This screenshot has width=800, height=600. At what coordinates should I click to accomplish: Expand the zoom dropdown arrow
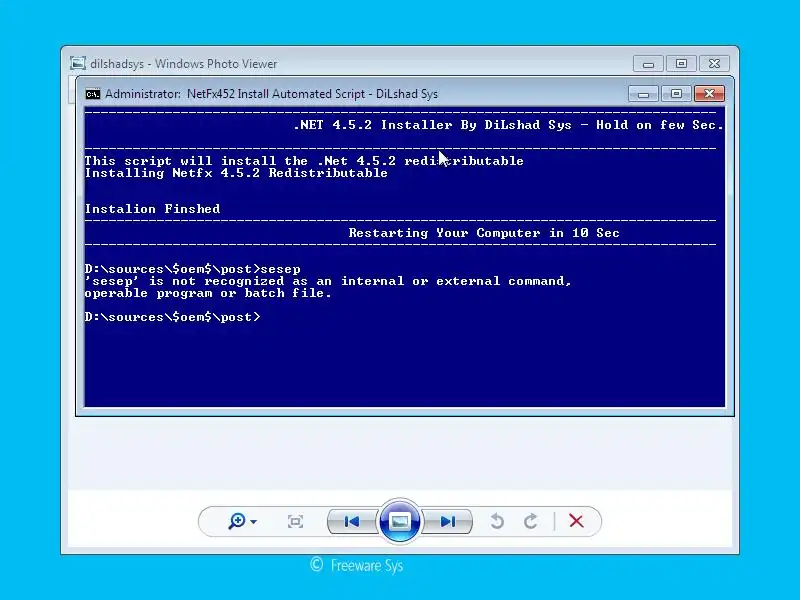(254, 522)
